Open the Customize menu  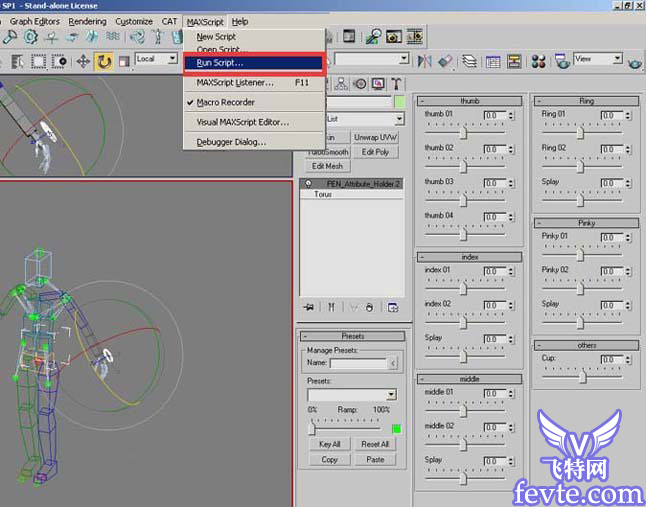[134, 21]
